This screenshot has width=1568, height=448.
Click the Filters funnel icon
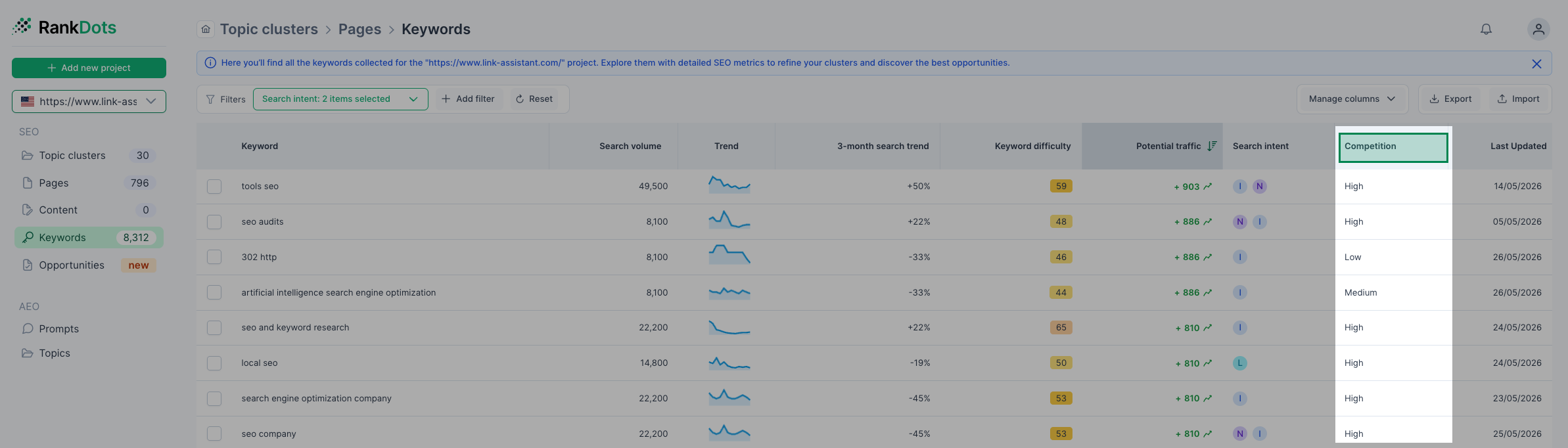click(210, 99)
